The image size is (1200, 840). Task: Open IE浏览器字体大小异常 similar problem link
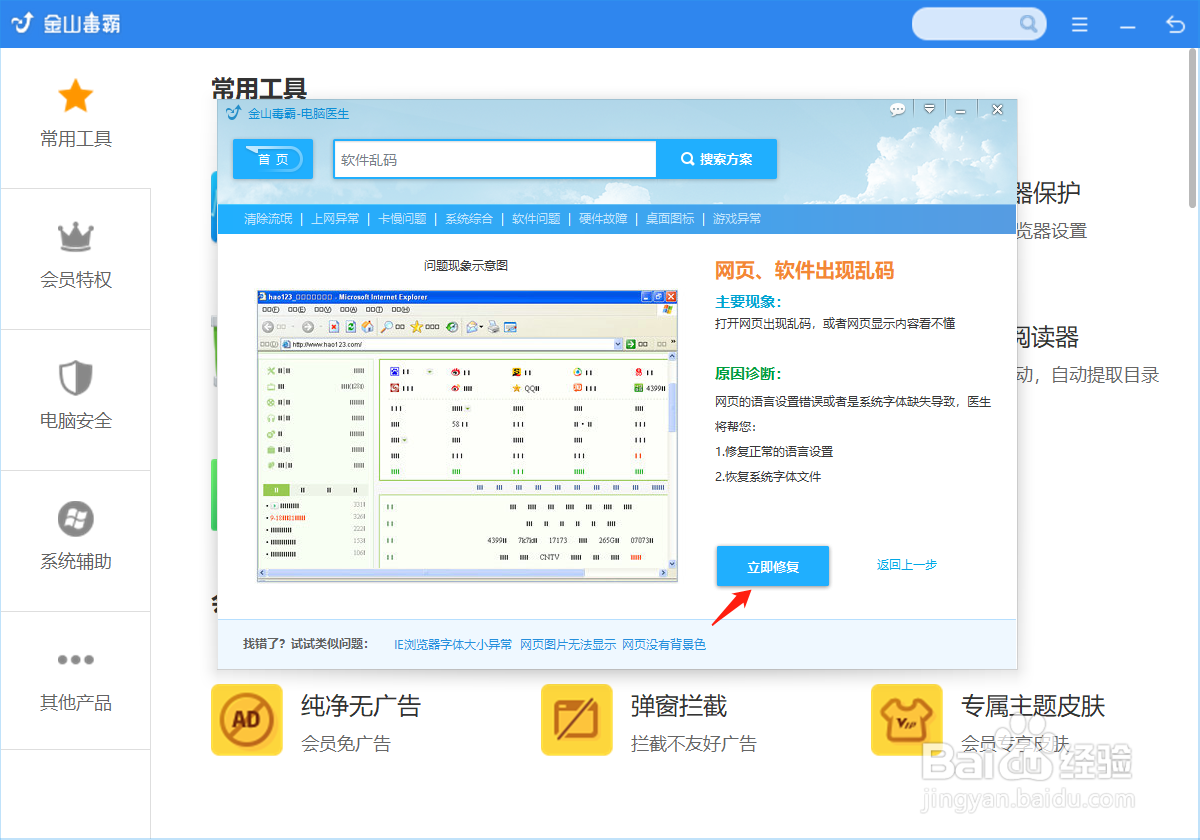453,645
